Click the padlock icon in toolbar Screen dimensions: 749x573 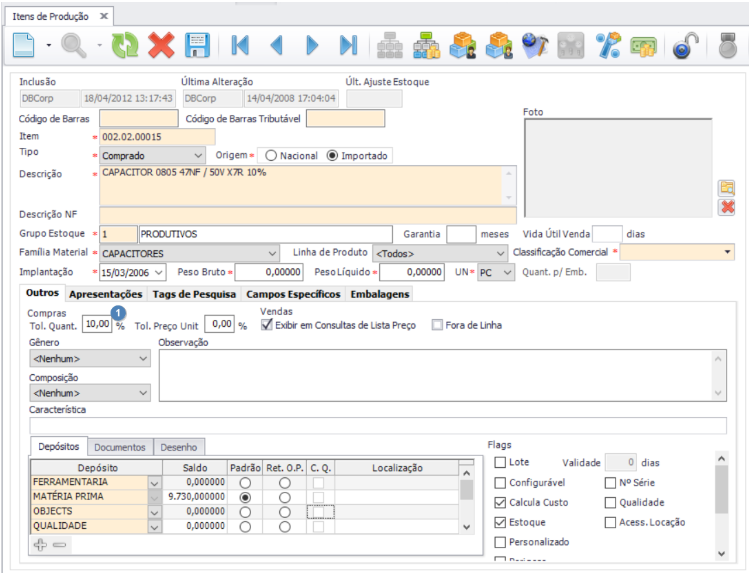685,45
